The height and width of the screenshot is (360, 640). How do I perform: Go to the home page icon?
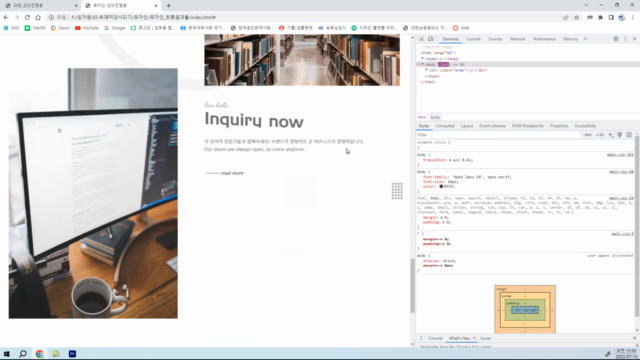click(x=38, y=18)
